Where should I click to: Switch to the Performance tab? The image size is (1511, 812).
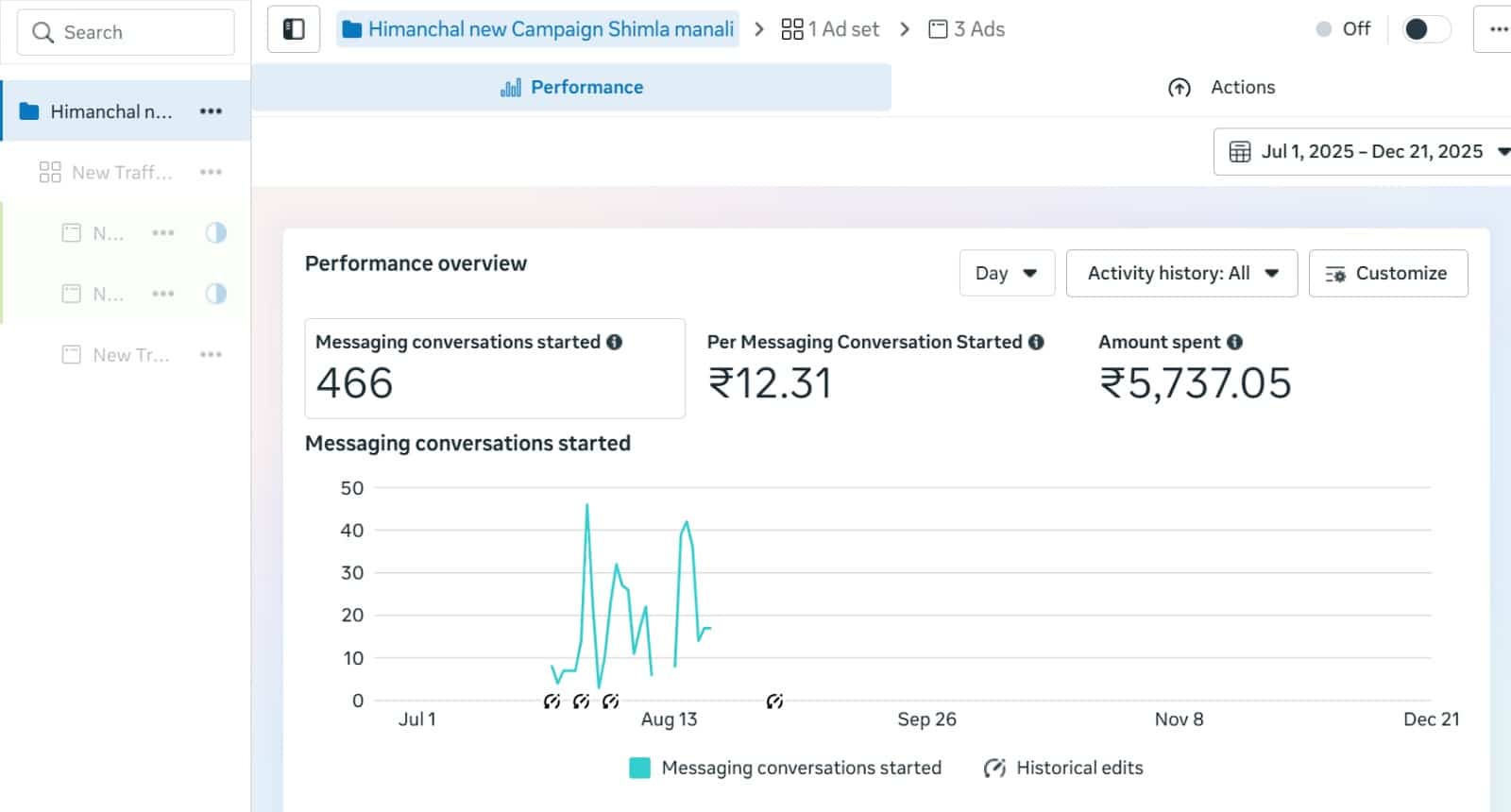tap(571, 87)
